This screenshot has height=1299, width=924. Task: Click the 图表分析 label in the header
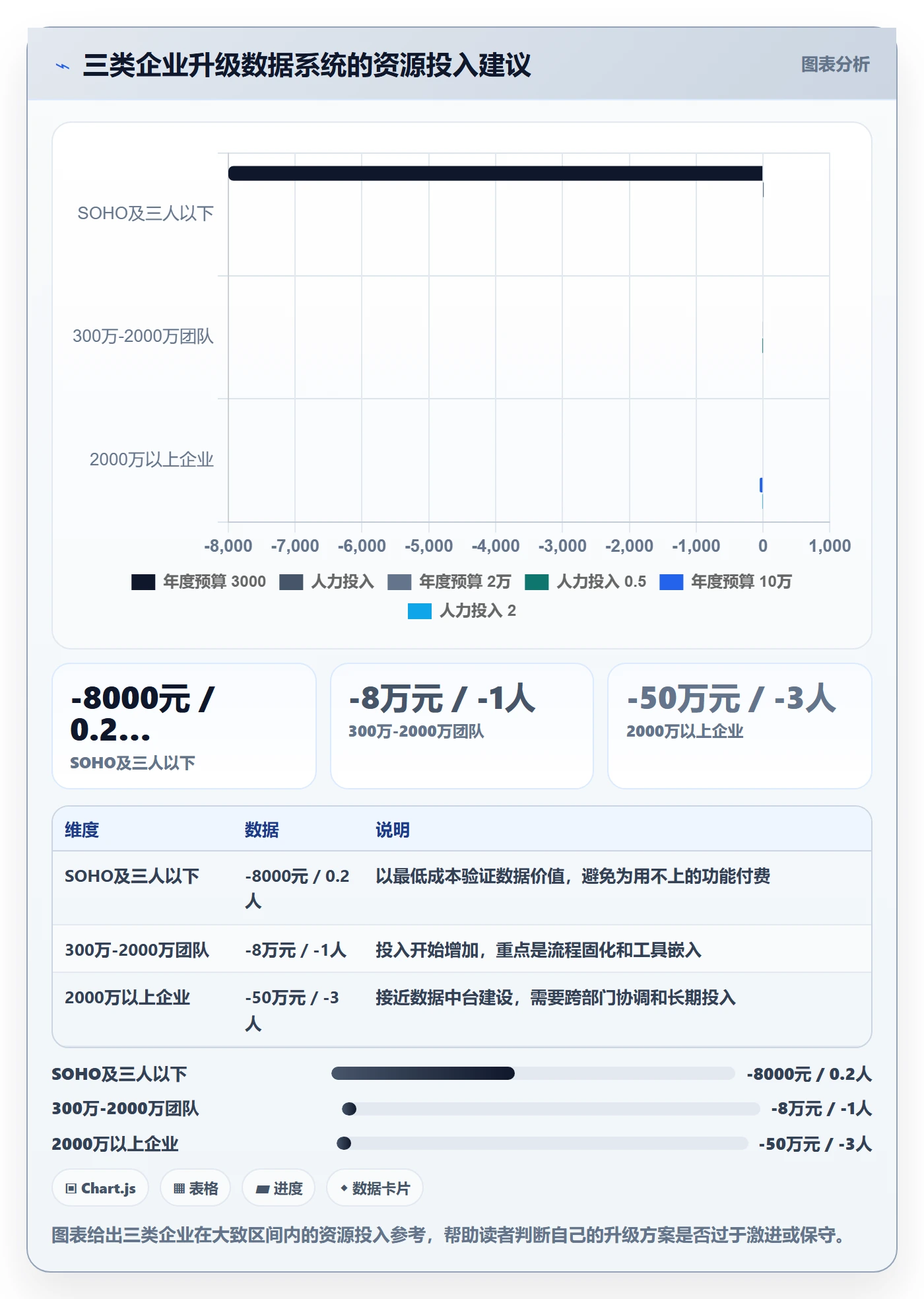835,65
